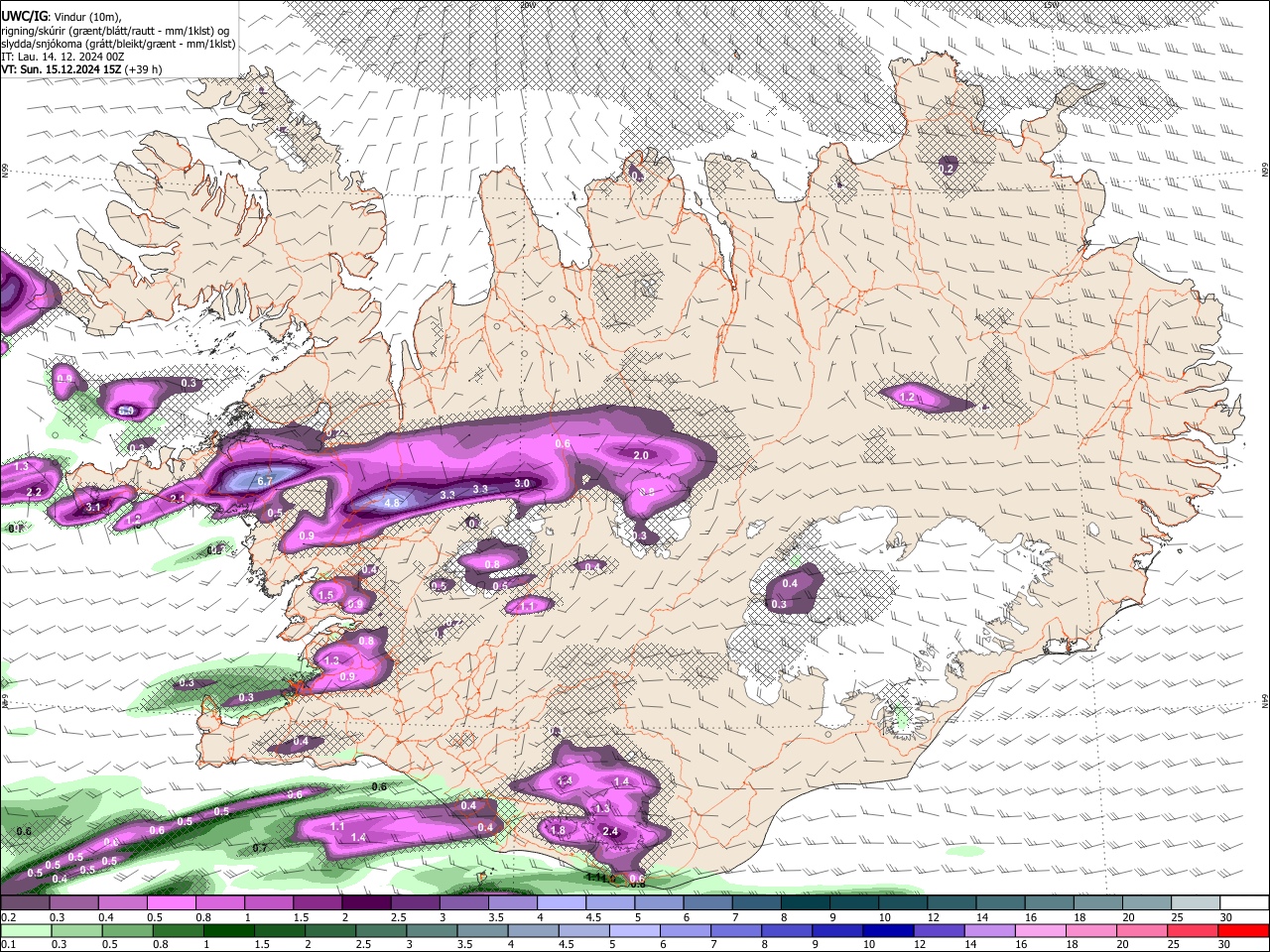The width and height of the screenshot is (1270, 952).
Task: Click the legend line beginning 'slydda/snjókoma'
Action: (x=118, y=44)
